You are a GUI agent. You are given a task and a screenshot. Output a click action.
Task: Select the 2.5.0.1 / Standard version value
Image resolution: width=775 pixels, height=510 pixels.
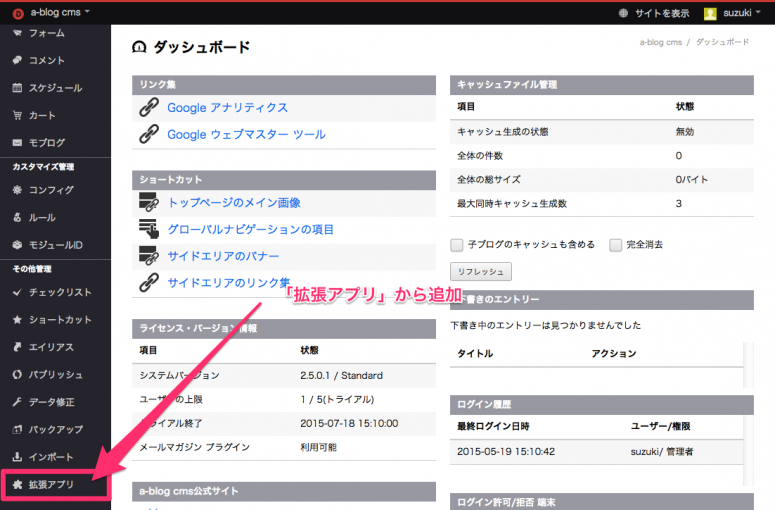tap(342, 376)
